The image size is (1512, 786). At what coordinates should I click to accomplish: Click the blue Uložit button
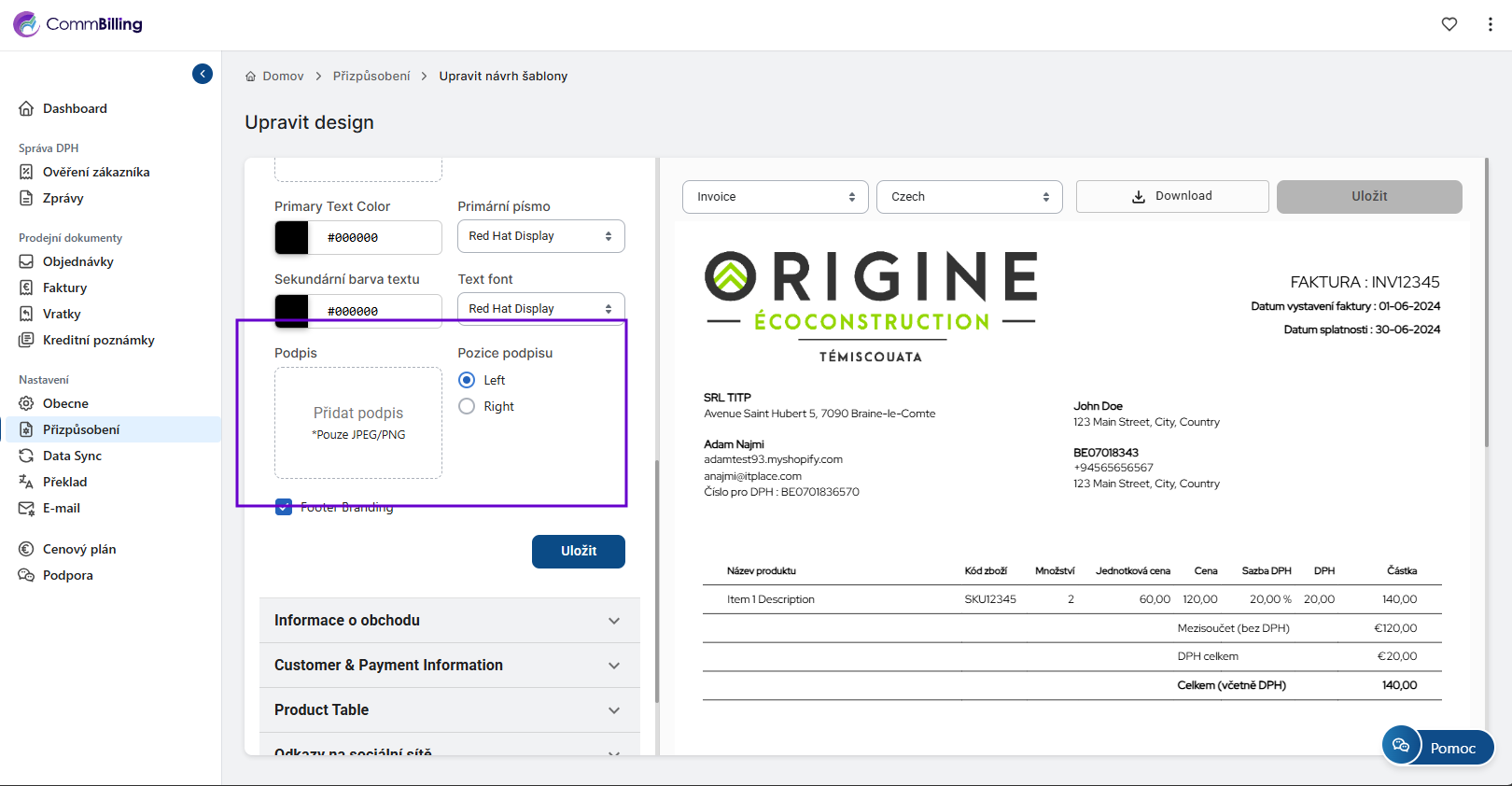tap(578, 551)
